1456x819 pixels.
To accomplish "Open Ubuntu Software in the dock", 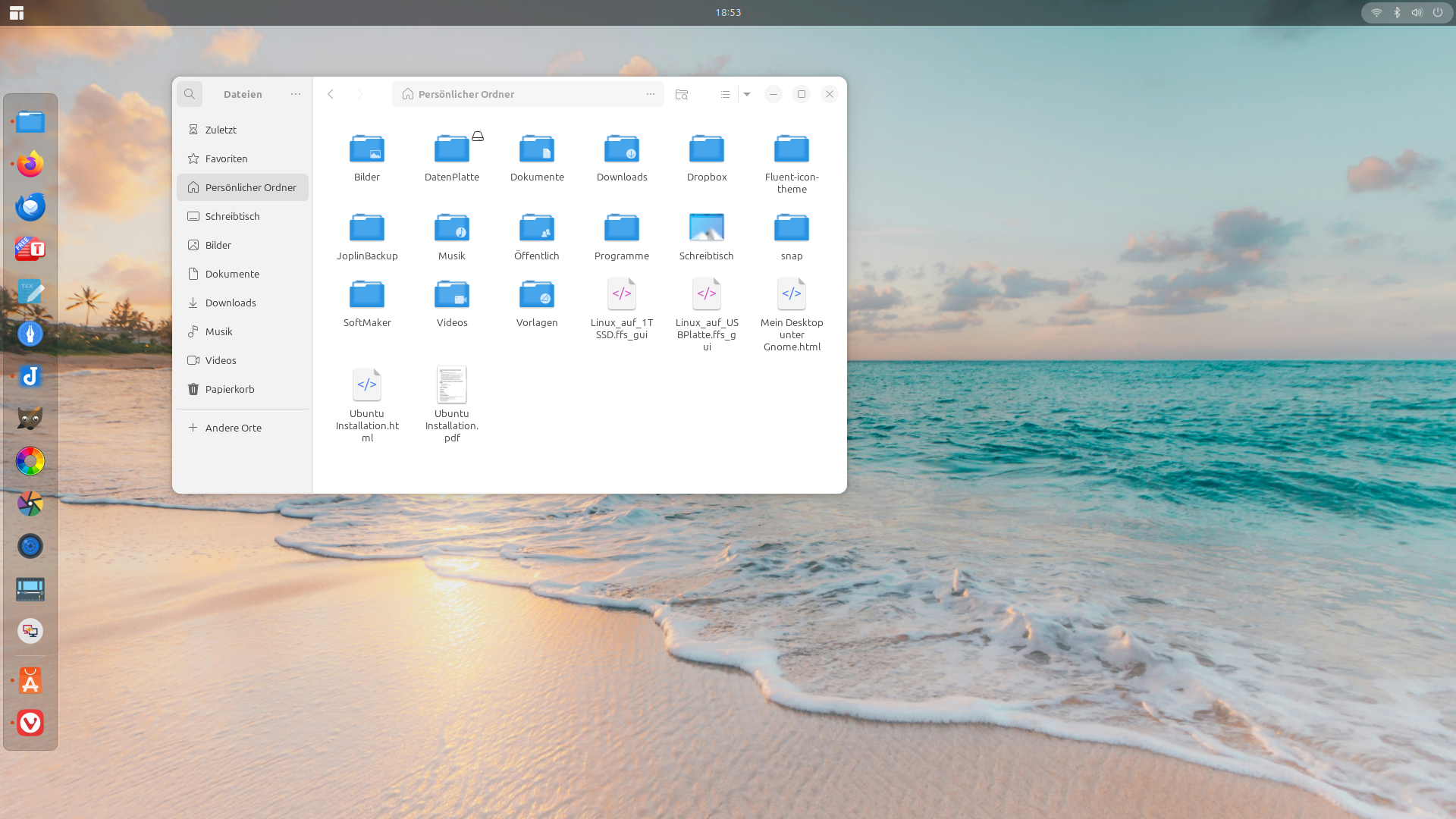I will pyautogui.click(x=30, y=681).
